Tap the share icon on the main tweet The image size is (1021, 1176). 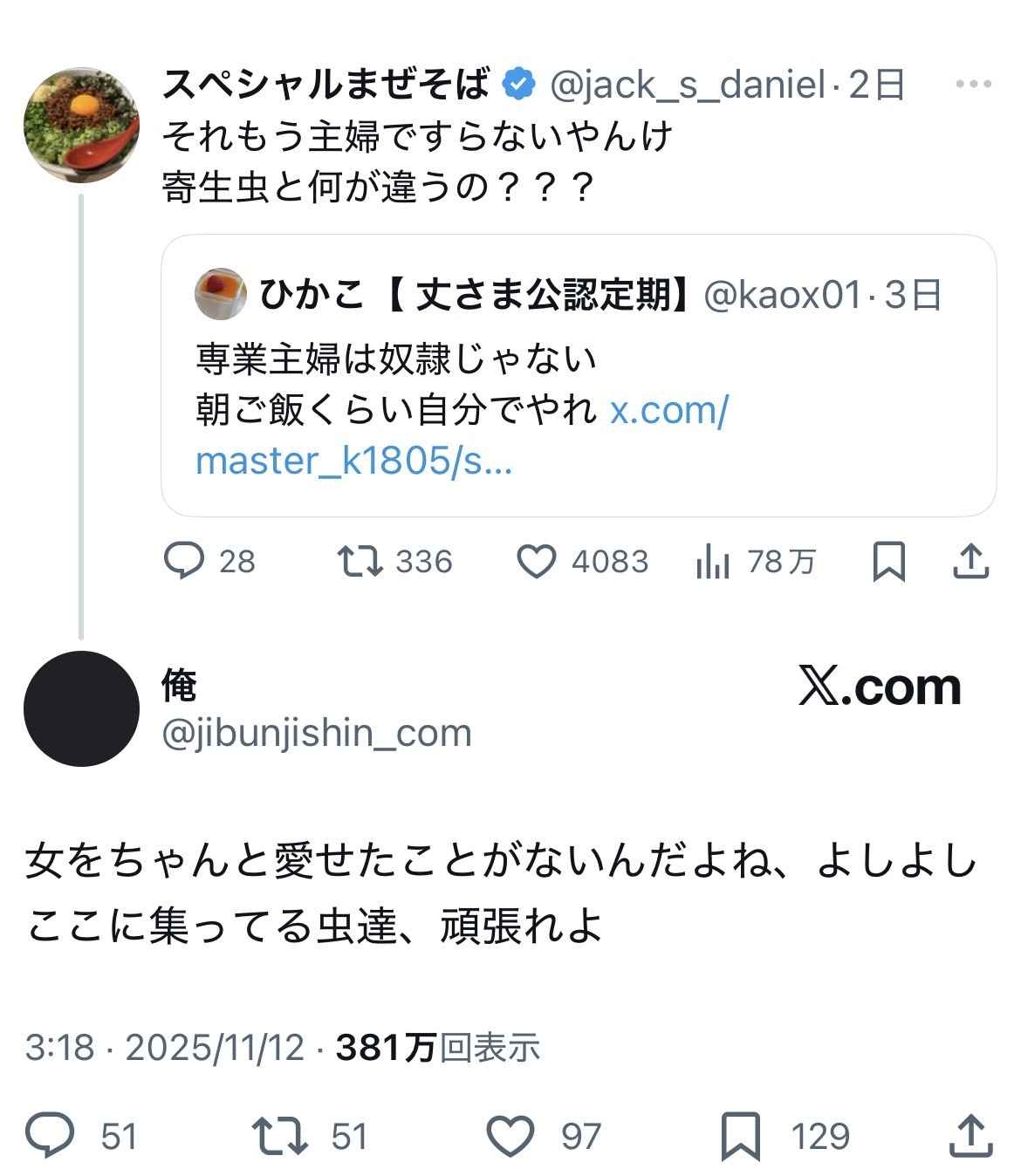coord(970,1135)
